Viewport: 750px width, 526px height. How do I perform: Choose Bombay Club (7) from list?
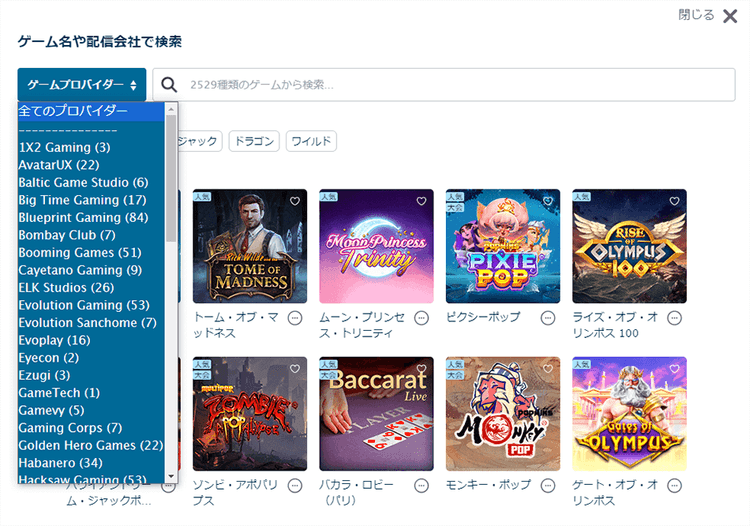pyautogui.click(x=91, y=235)
